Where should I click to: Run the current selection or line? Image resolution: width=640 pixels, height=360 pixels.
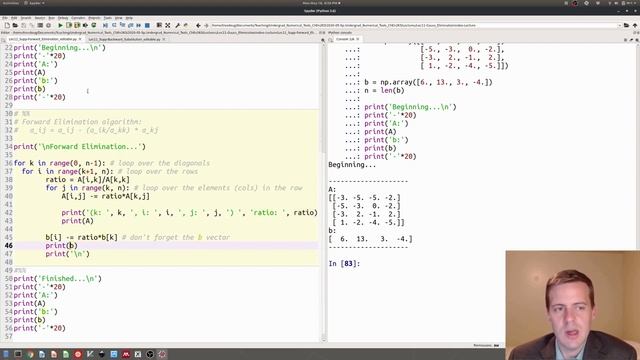pos(85,25)
